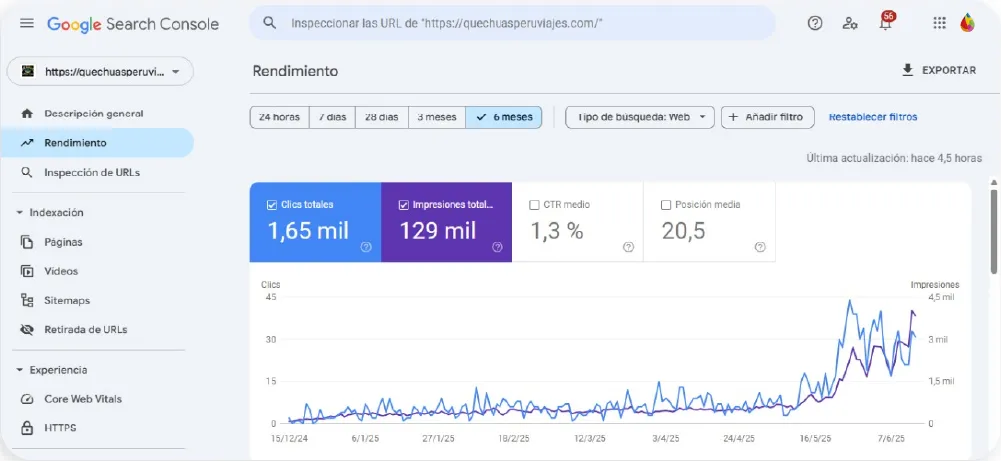Image resolution: width=1001 pixels, height=461 pixels.
Task: Click the 1,65 mil clicks value
Action: [x=308, y=230]
